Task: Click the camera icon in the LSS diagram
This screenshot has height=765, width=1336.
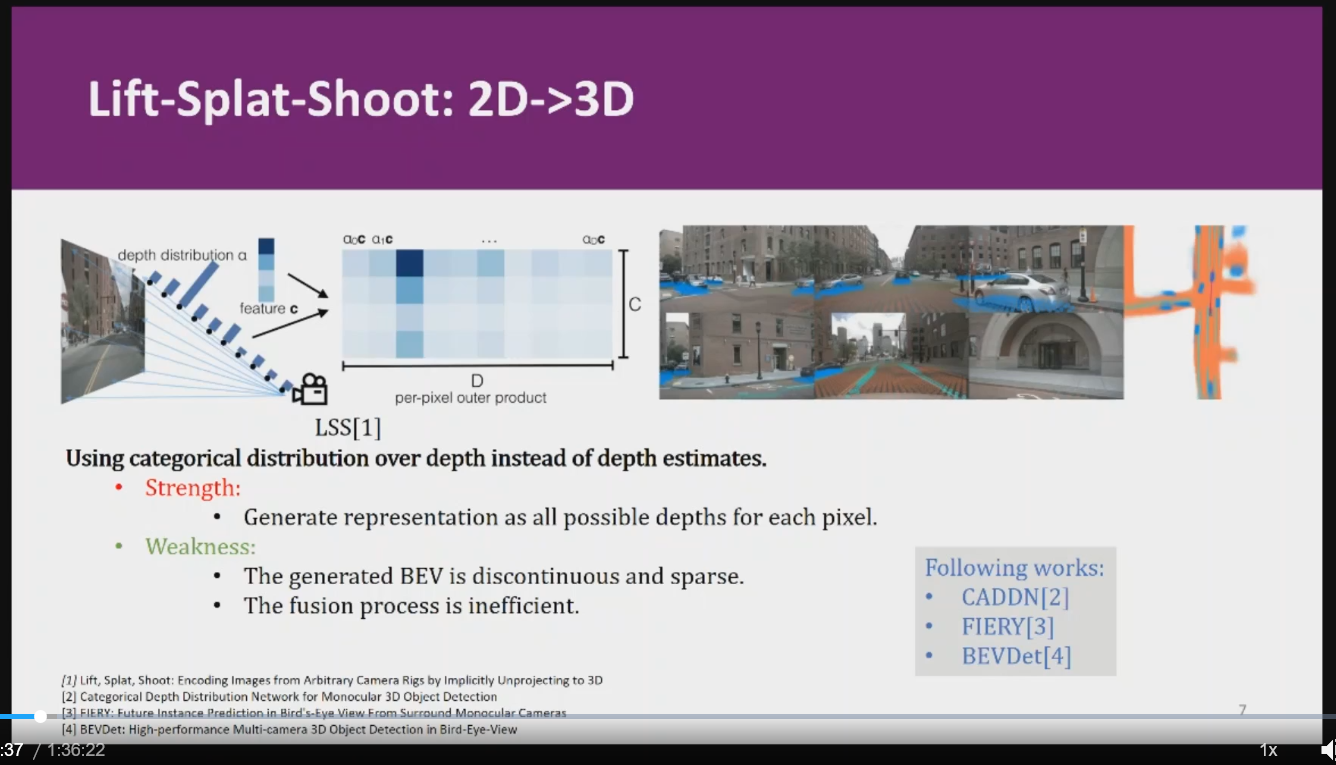Action: click(x=310, y=388)
